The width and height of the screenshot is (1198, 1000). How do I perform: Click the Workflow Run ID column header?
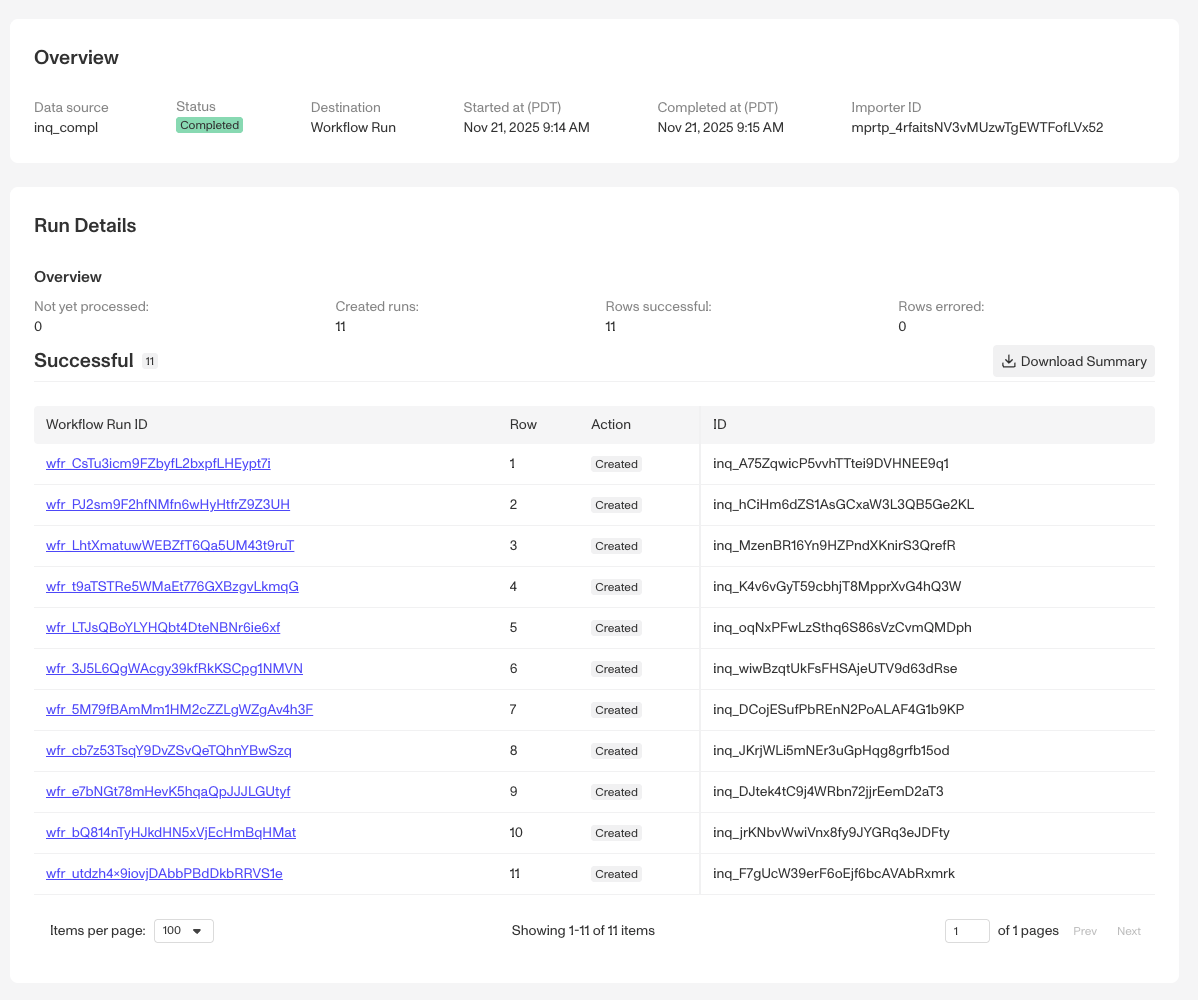(96, 425)
